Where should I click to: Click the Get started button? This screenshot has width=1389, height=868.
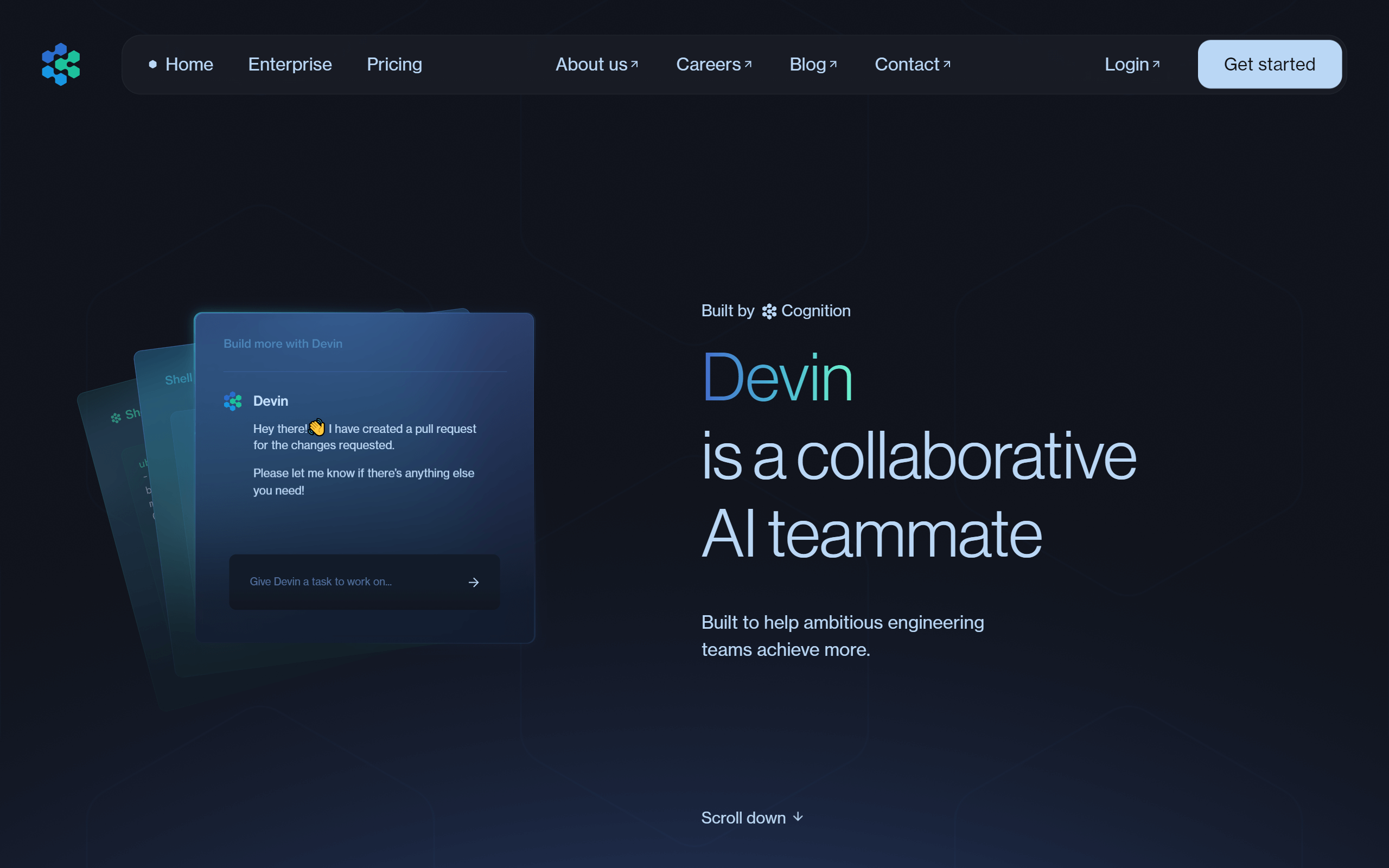pos(1269,64)
